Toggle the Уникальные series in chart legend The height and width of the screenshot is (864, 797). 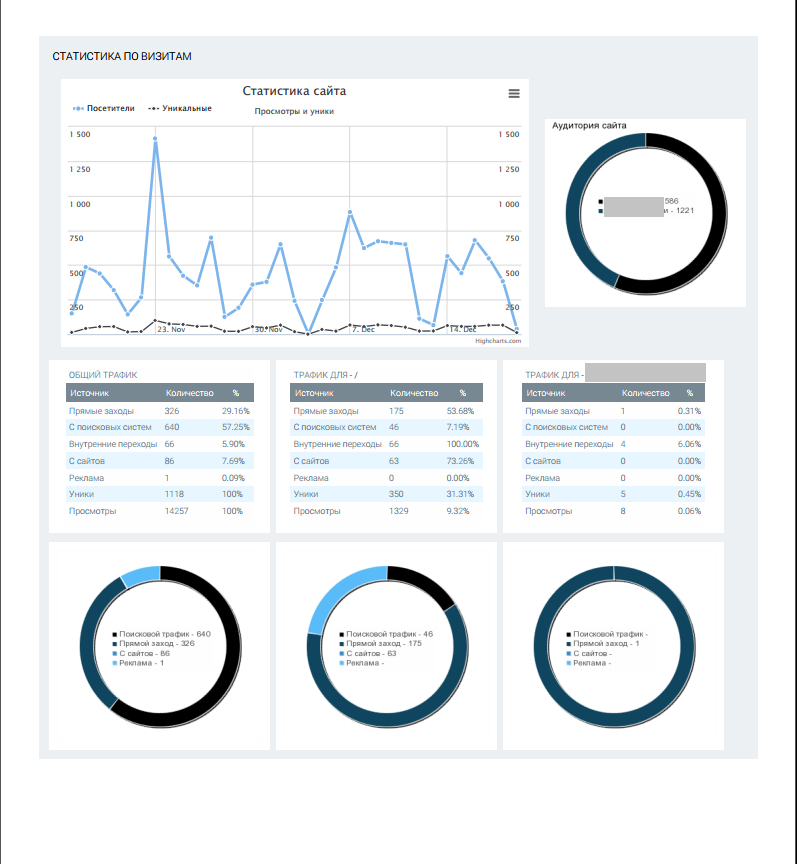click(180, 108)
